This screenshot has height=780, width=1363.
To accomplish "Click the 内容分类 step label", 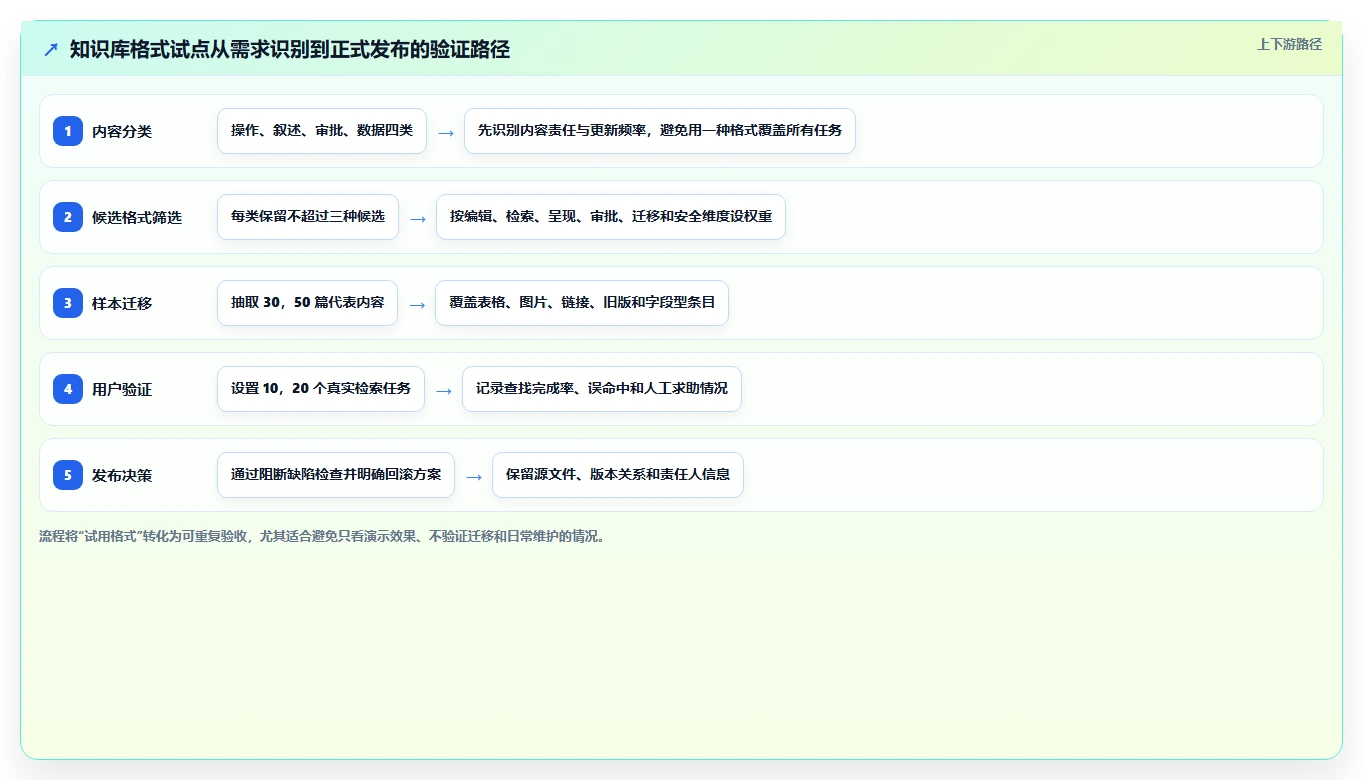I will (122, 131).
